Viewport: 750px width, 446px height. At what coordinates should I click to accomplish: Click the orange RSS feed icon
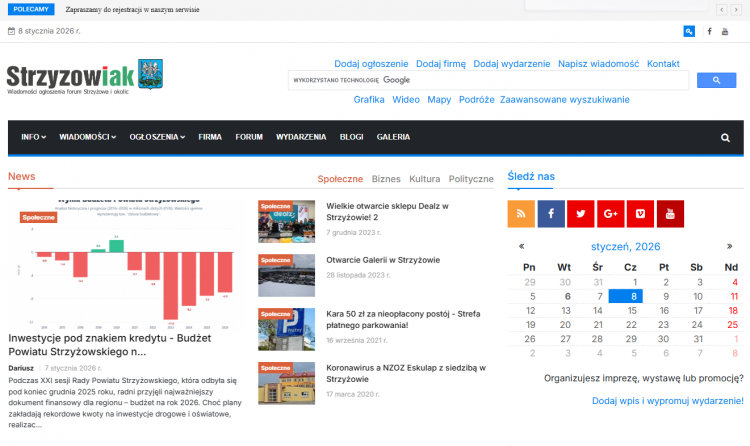coord(521,213)
